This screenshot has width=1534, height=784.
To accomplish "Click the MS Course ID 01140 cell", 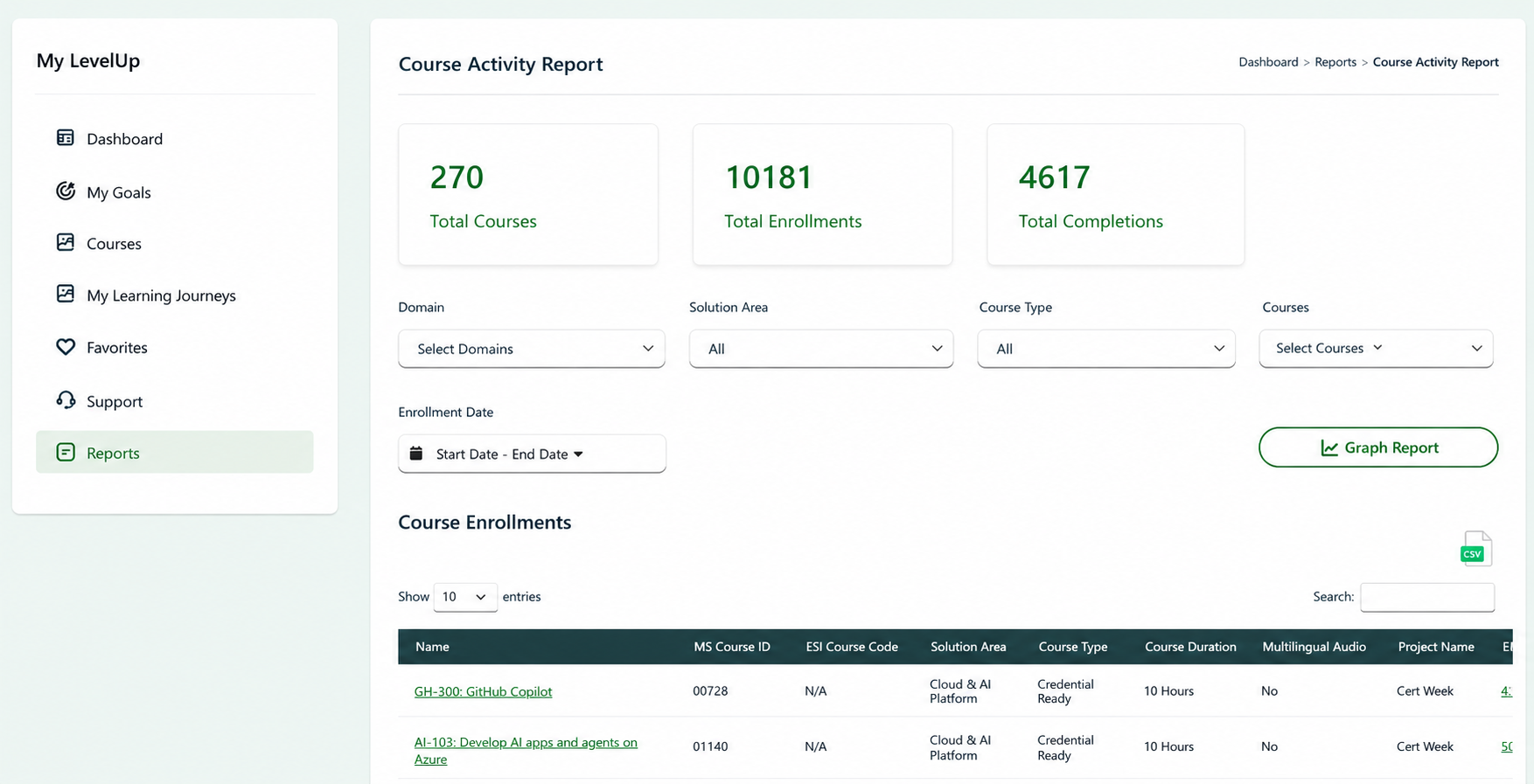I will 710,746.
